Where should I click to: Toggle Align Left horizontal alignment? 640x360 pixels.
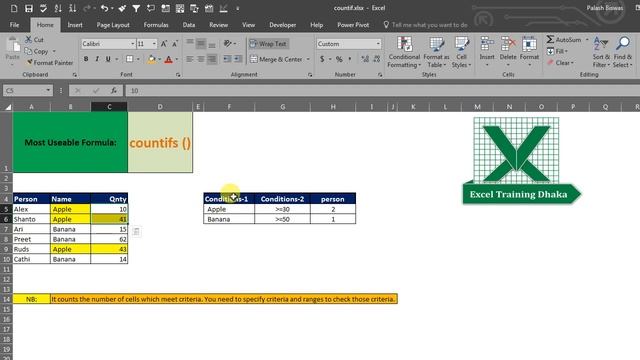pyautogui.click(x=190, y=59)
